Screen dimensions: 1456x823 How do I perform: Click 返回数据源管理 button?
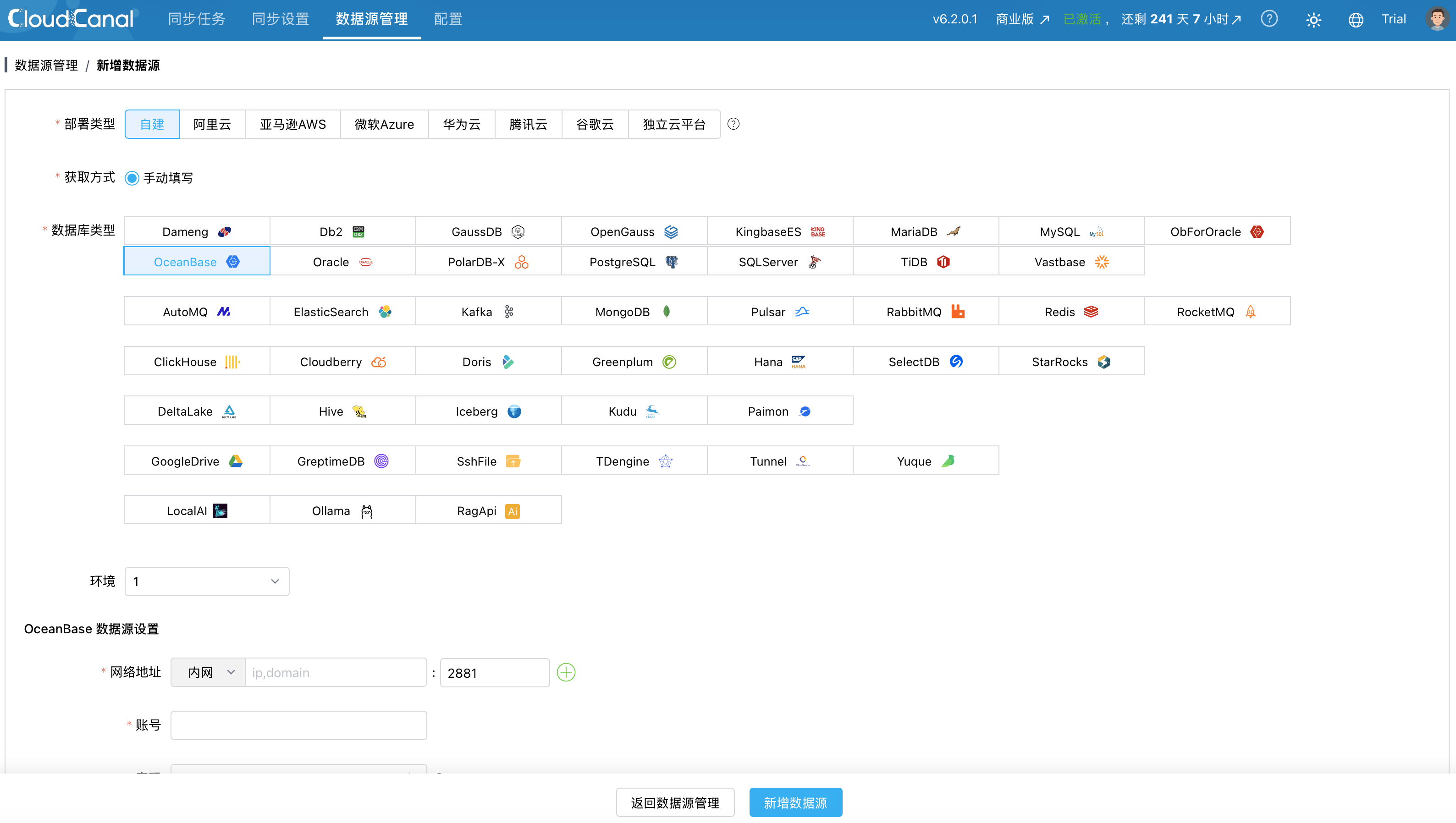[x=675, y=802]
